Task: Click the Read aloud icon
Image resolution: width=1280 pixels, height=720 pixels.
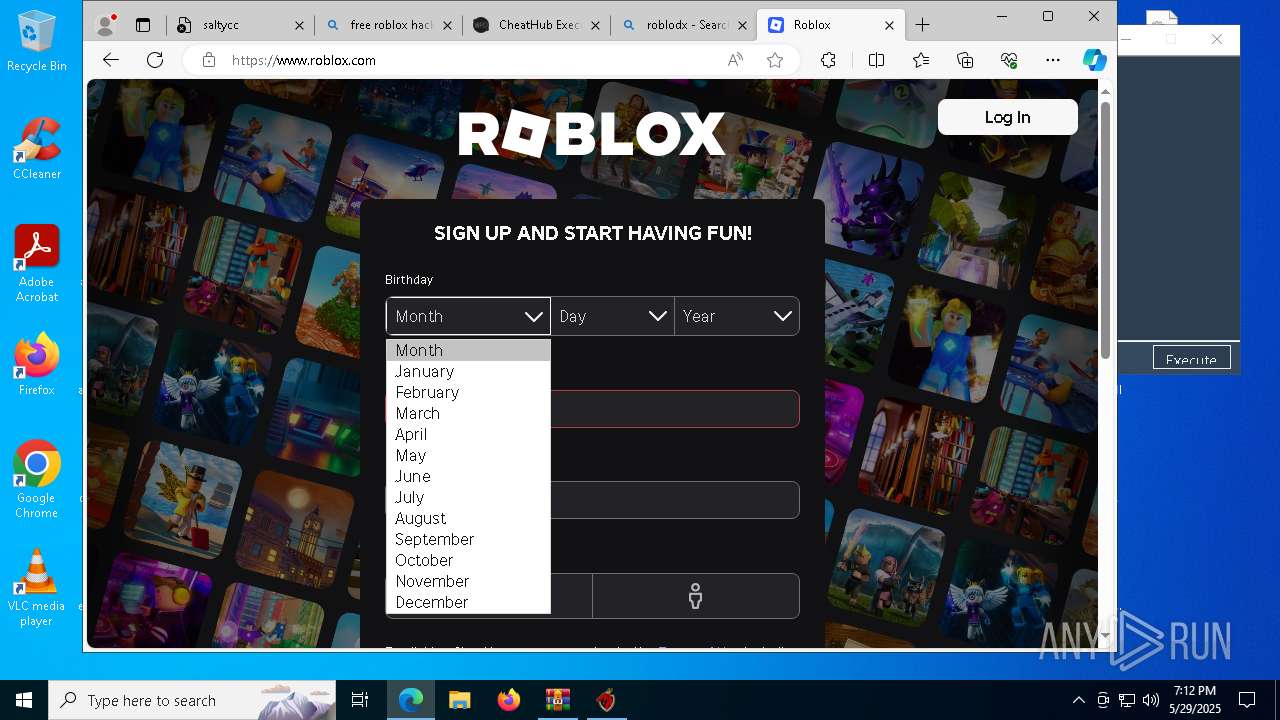Action: point(736,60)
